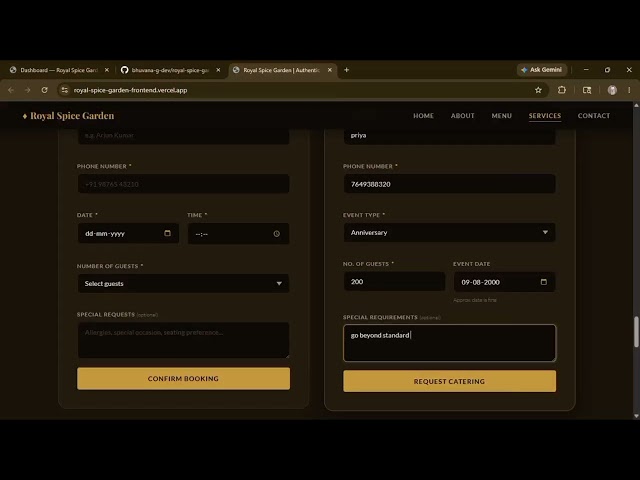The width and height of the screenshot is (640, 480).
Task: Open the Chrome three-dot menu
Action: coord(629,90)
